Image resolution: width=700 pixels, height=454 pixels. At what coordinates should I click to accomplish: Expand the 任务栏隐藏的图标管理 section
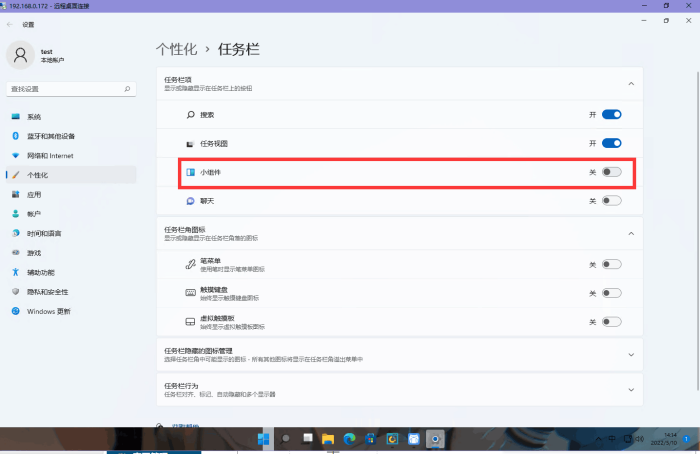630,354
